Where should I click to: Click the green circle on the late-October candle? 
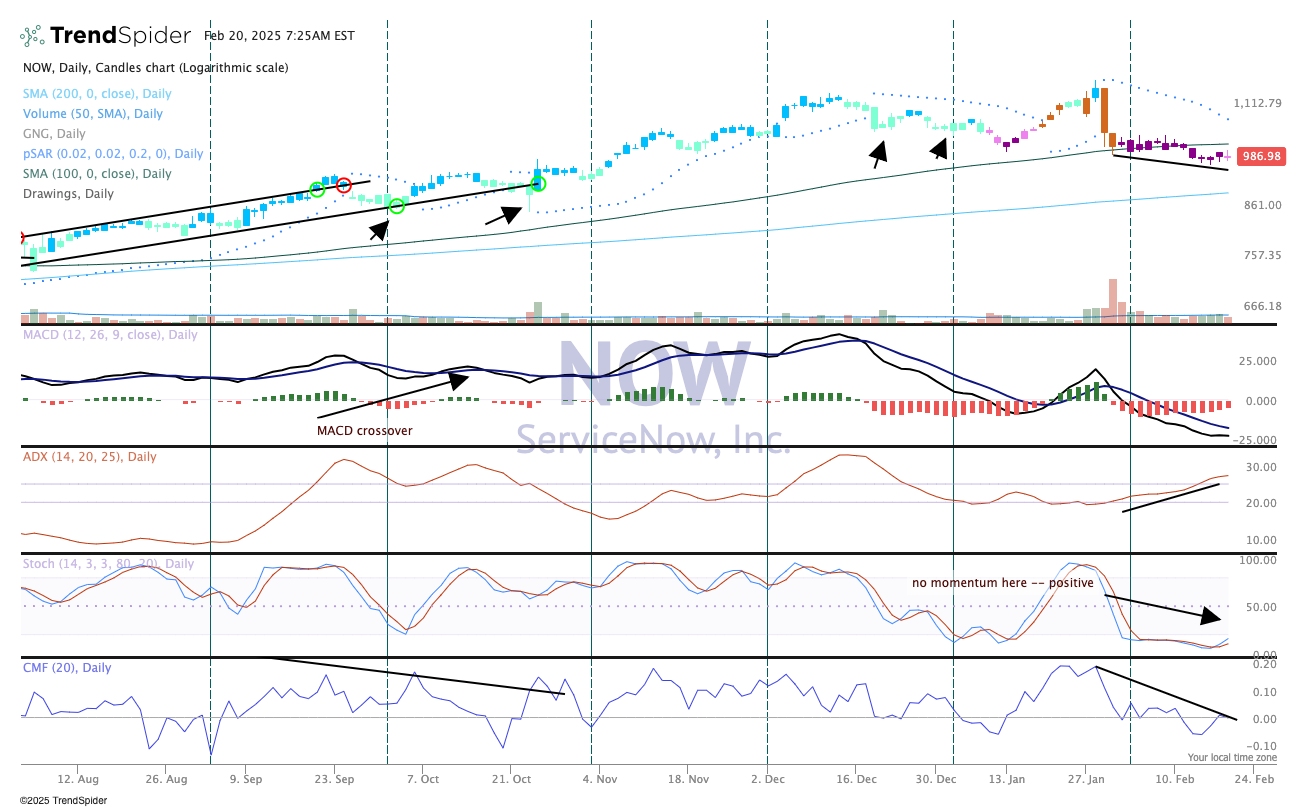pyautogui.click(x=538, y=183)
